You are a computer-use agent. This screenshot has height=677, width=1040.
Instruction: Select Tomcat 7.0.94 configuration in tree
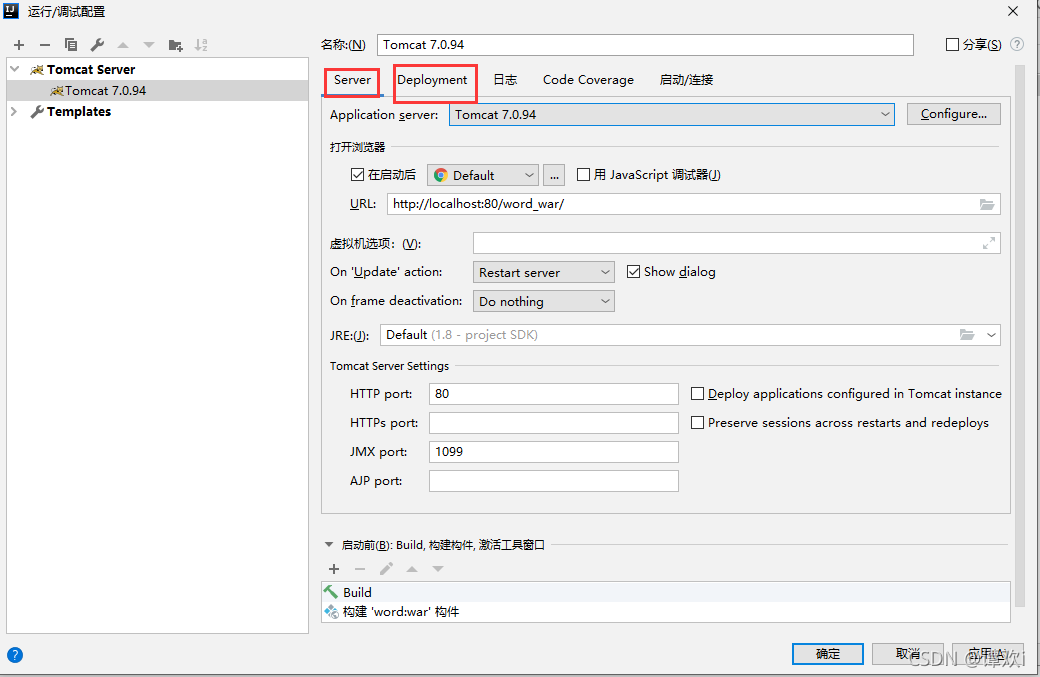[158, 91]
